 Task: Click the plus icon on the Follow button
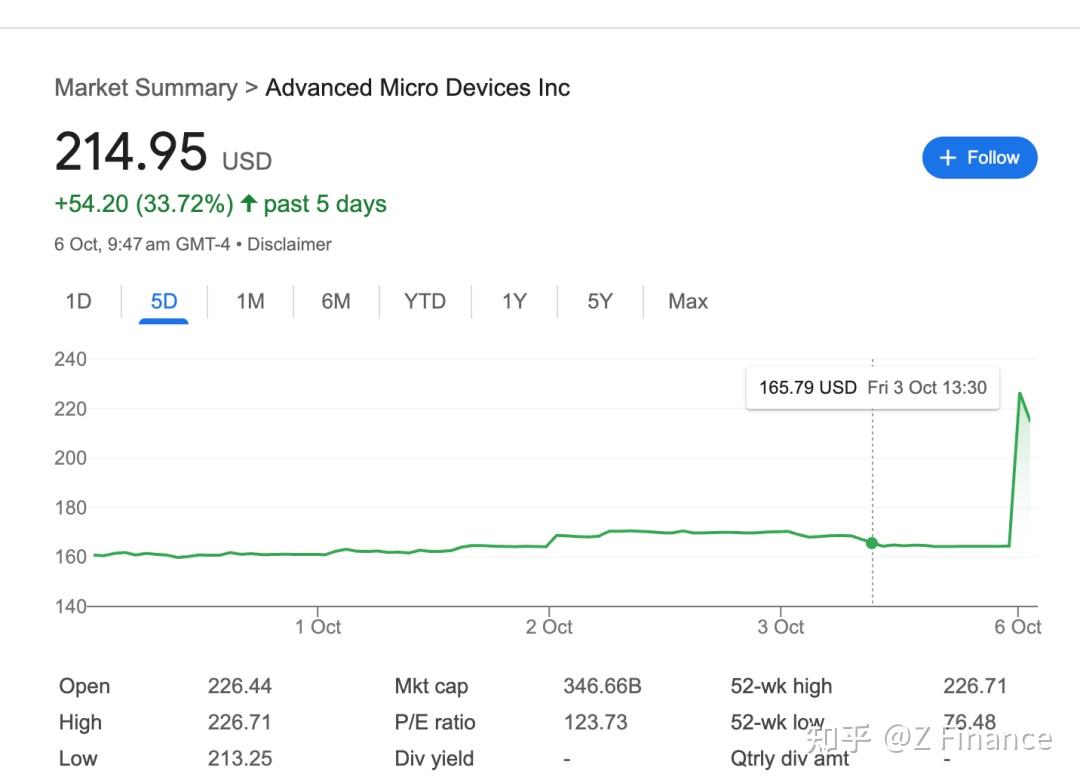pos(947,157)
